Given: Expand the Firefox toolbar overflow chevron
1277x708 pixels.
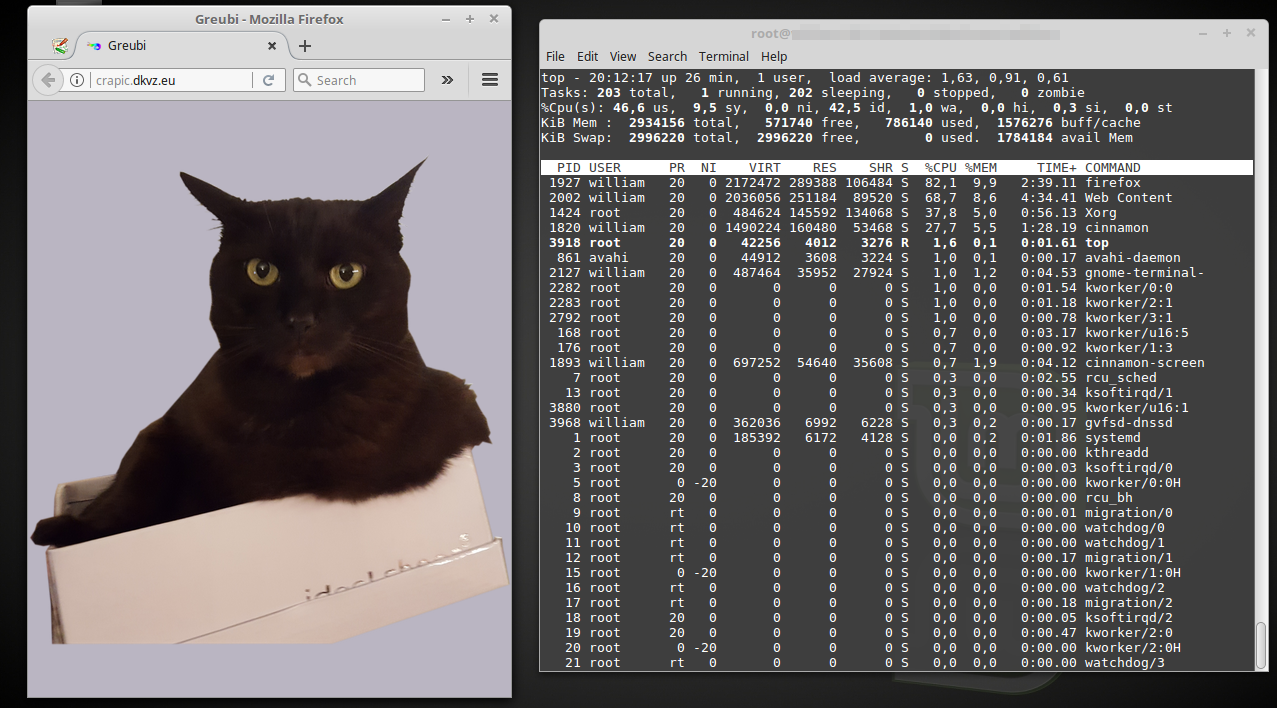Looking at the screenshot, I should point(447,80).
